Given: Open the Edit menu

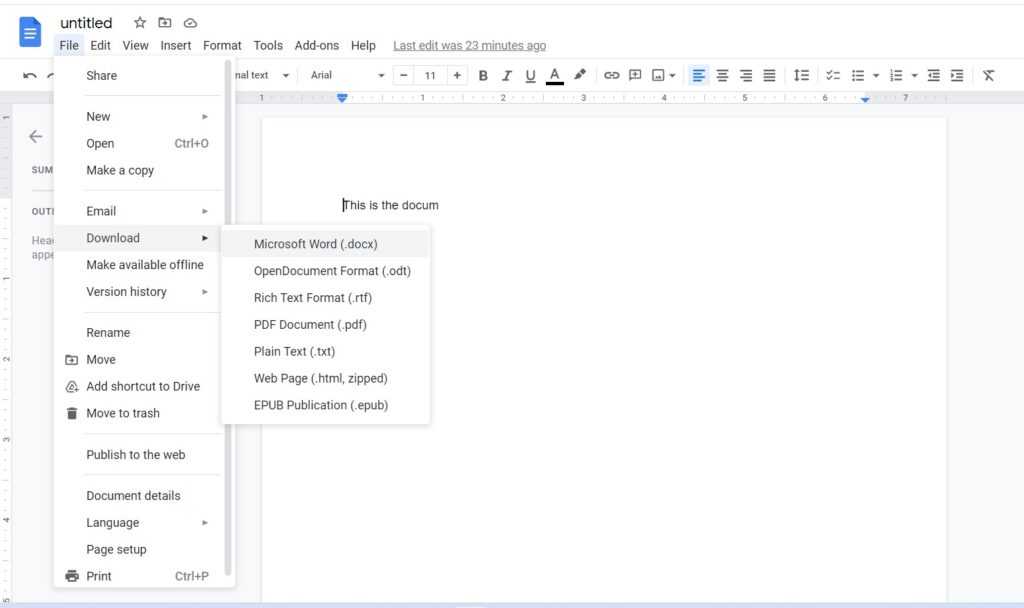Looking at the screenshot, I should click(x=100, y=45).
